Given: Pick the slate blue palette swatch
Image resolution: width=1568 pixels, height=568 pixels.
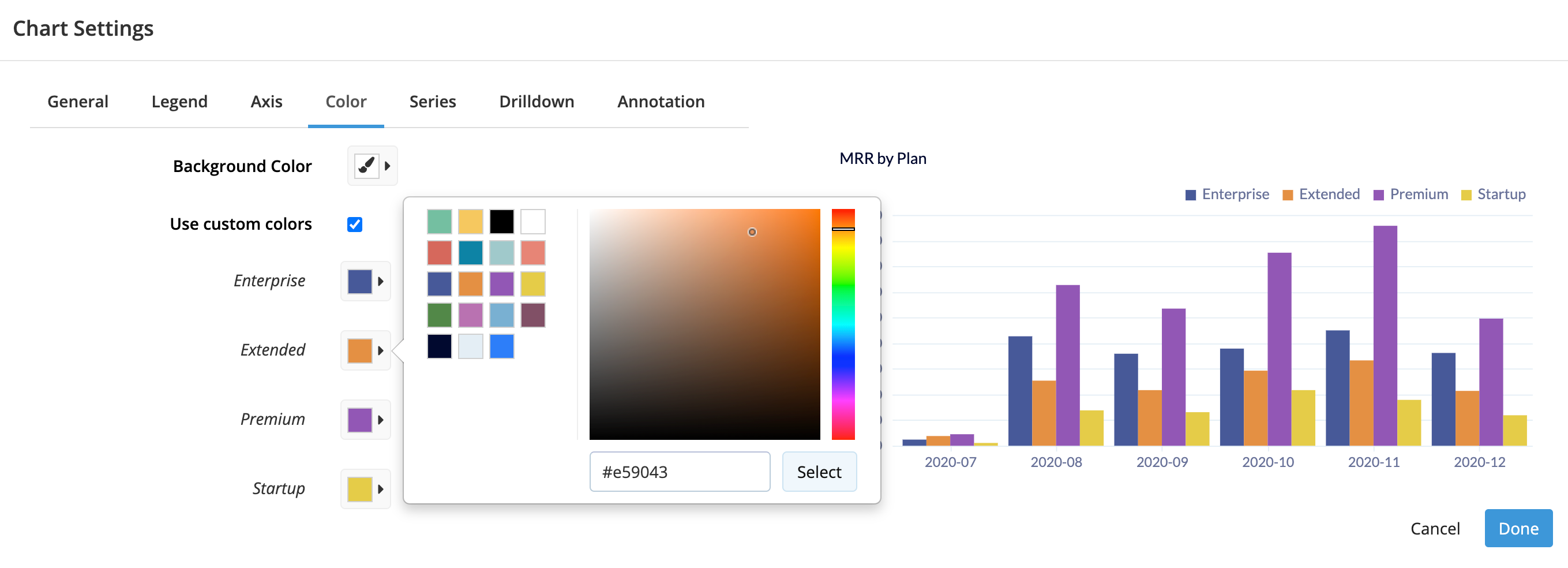Looking at the screenshot, I should (x=440, y=283).
